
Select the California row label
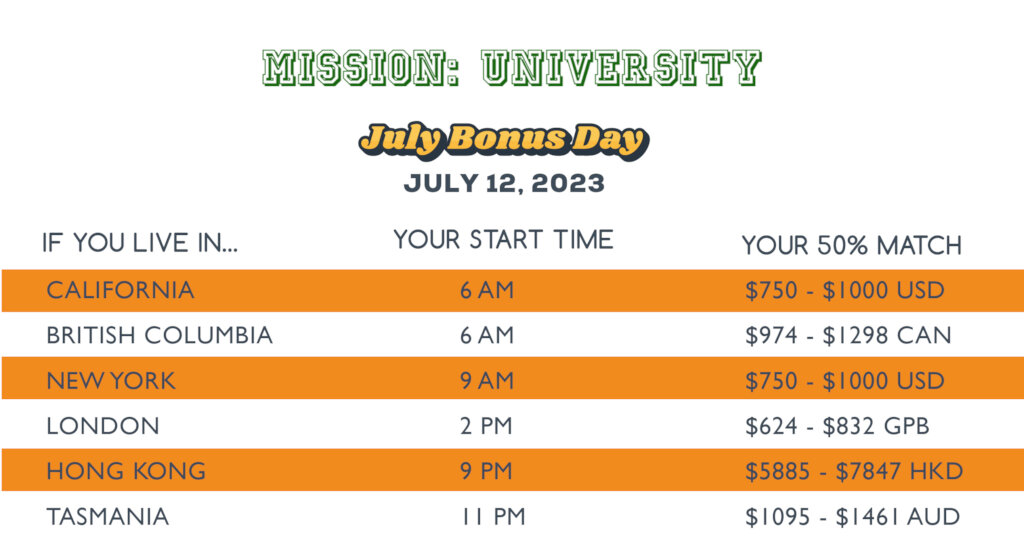click(x=120, y=290)
